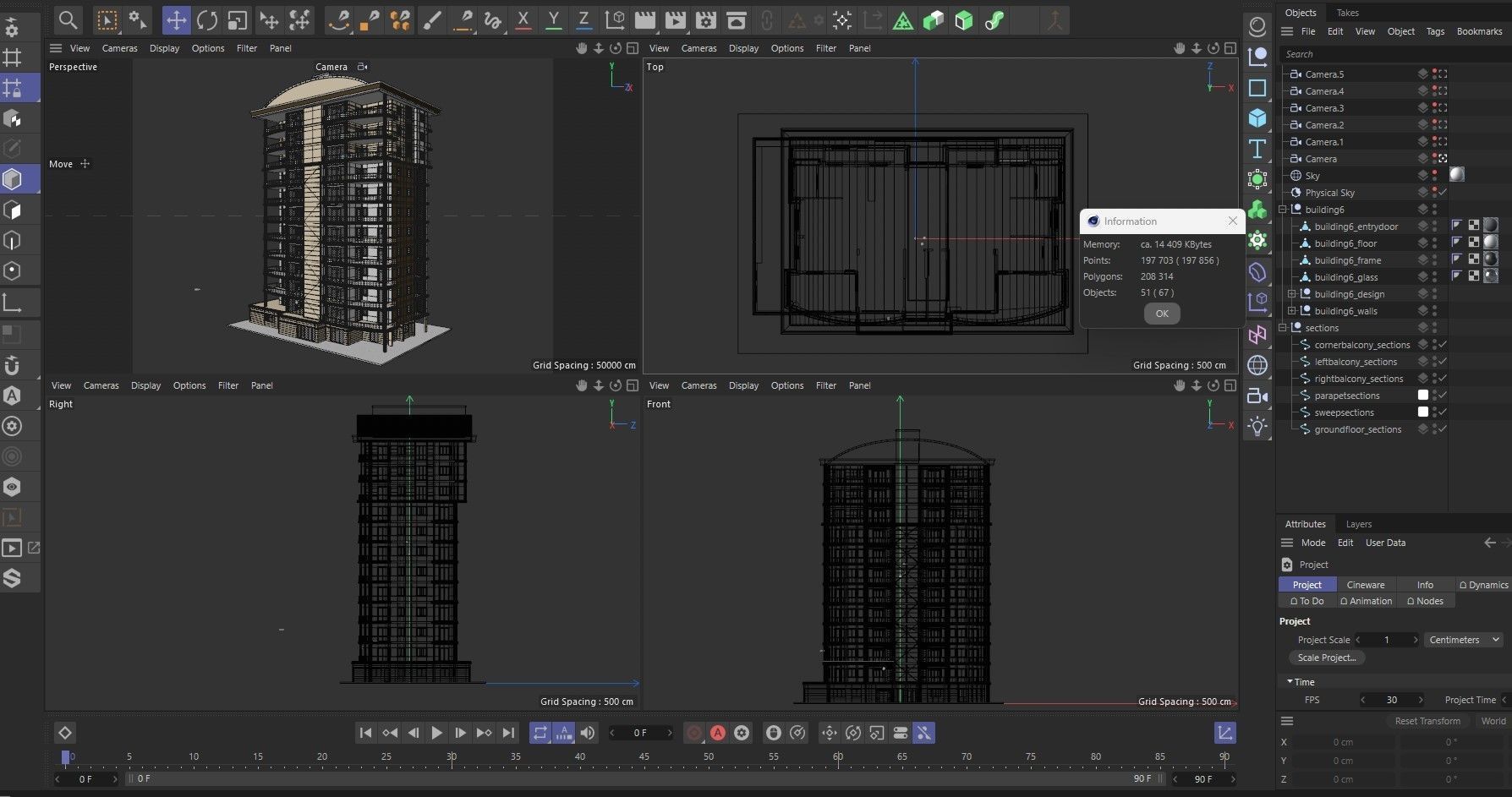The width and height of the screenshot is (1512, 797).
Task: Click the Render View clapperboard icon
Action: (x=645, y=20)
